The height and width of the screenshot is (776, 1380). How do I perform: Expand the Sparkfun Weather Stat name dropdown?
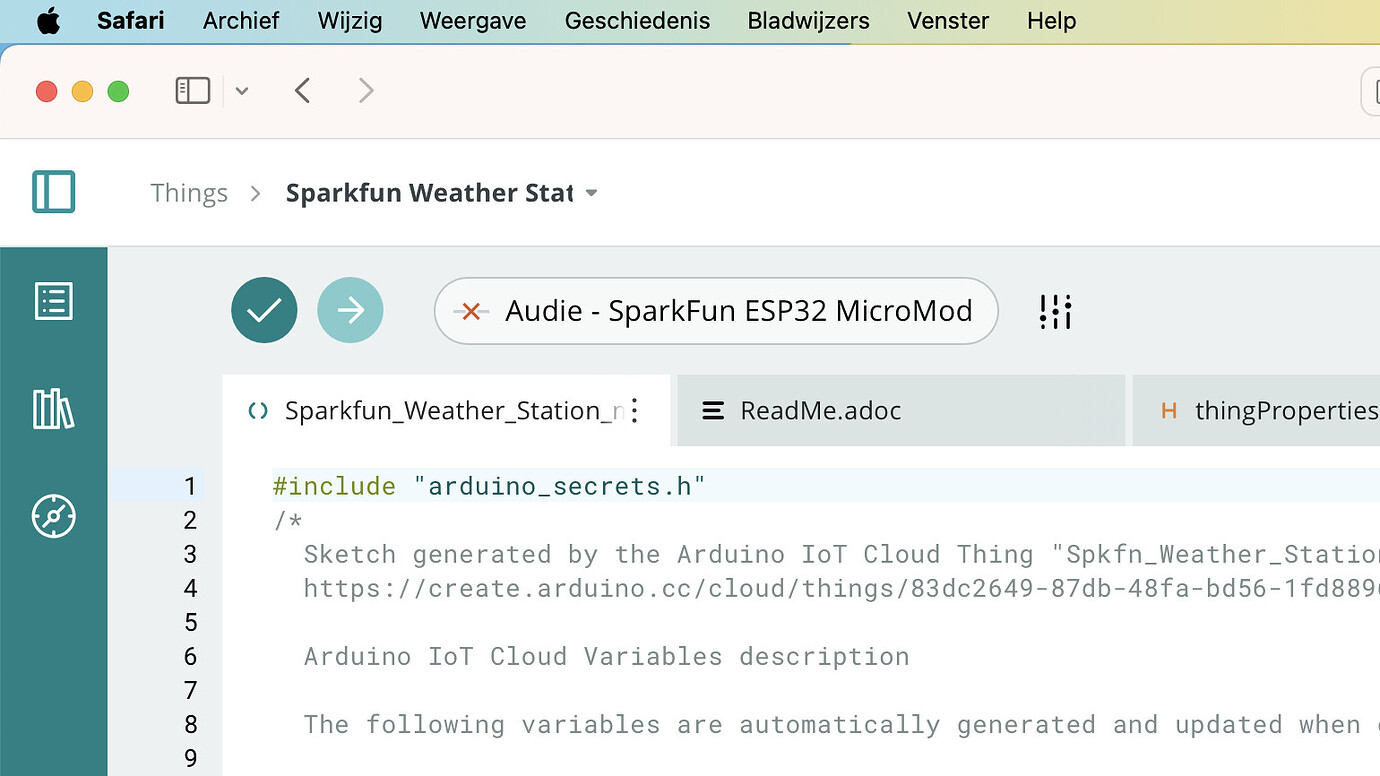[591, 192]
